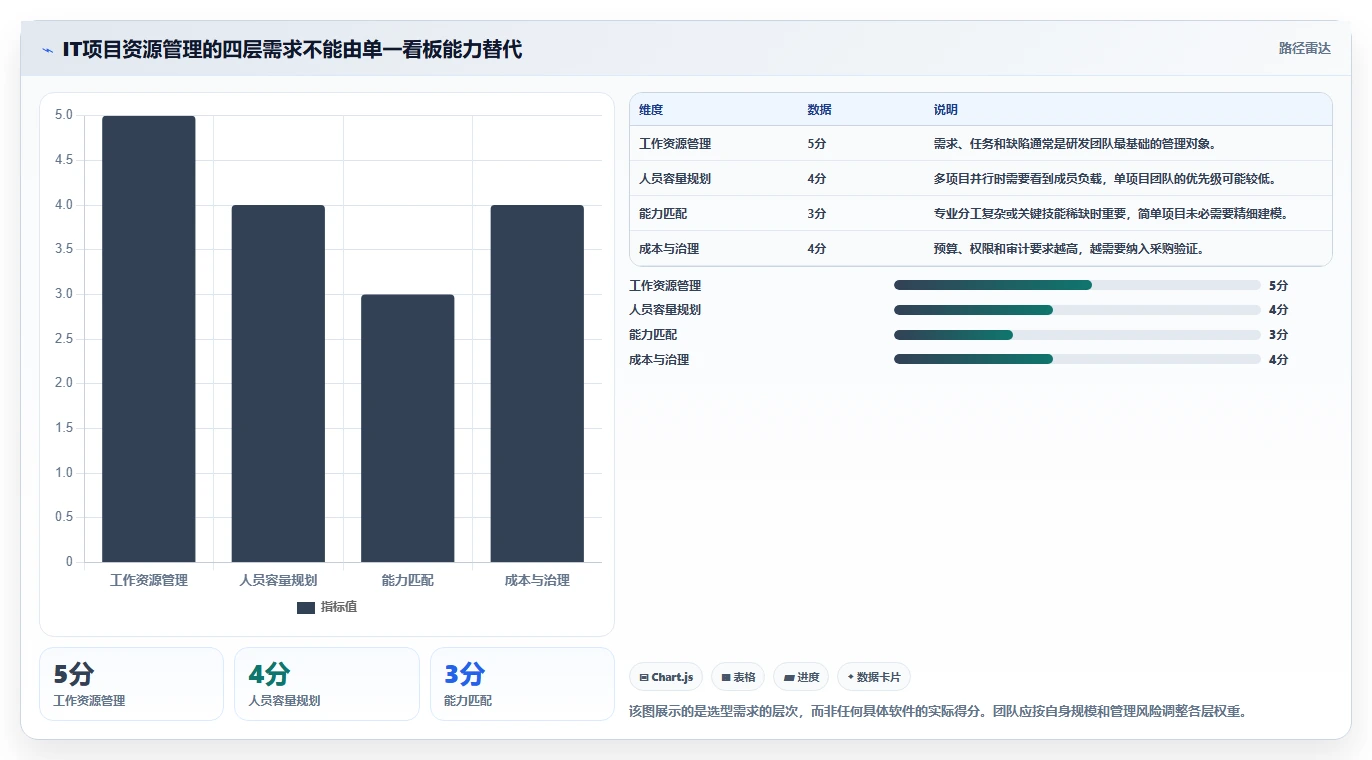Click the 工作资源管理 x-axis label
The height and width of the screenshot is (760, 1372).
click(149, 580)
